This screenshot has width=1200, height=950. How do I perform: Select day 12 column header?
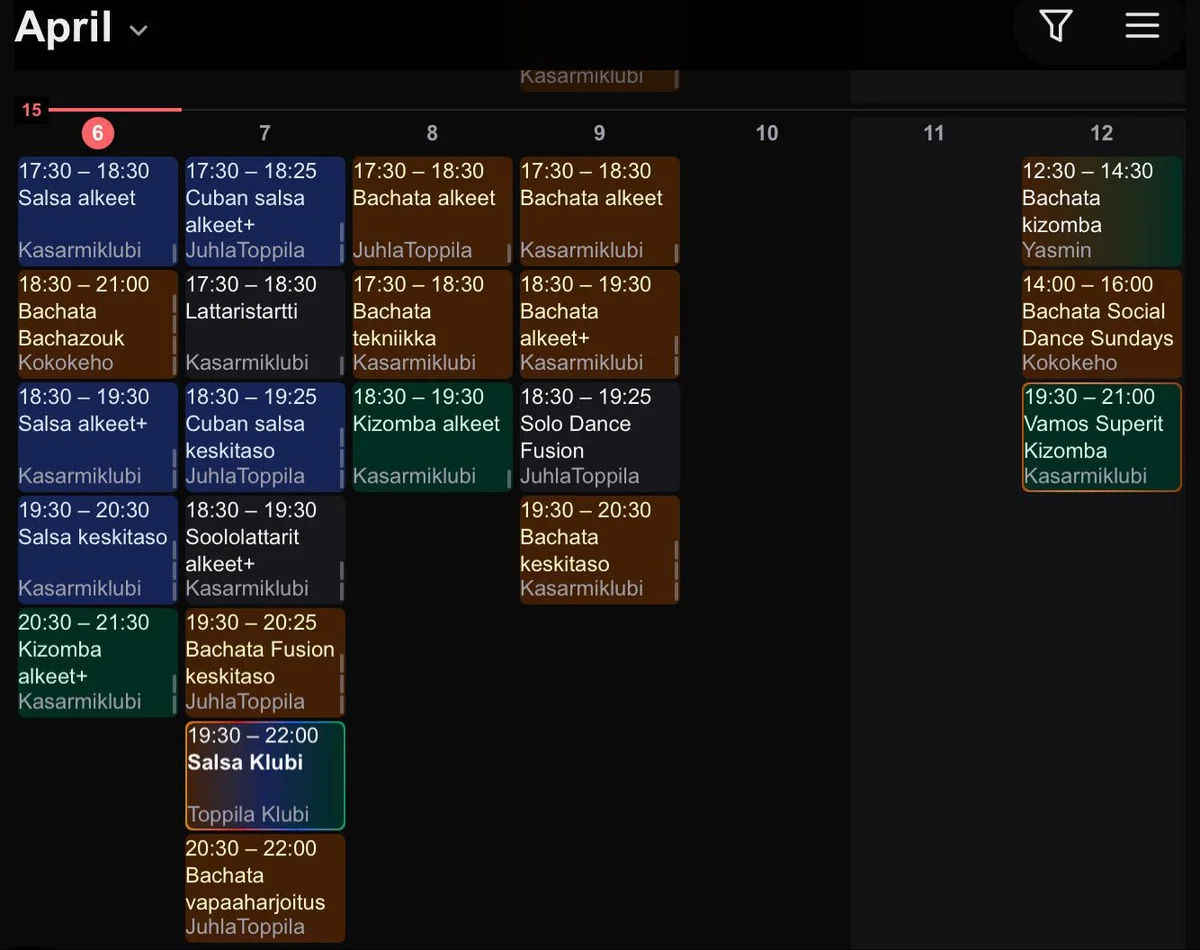tap(1101, 133)
